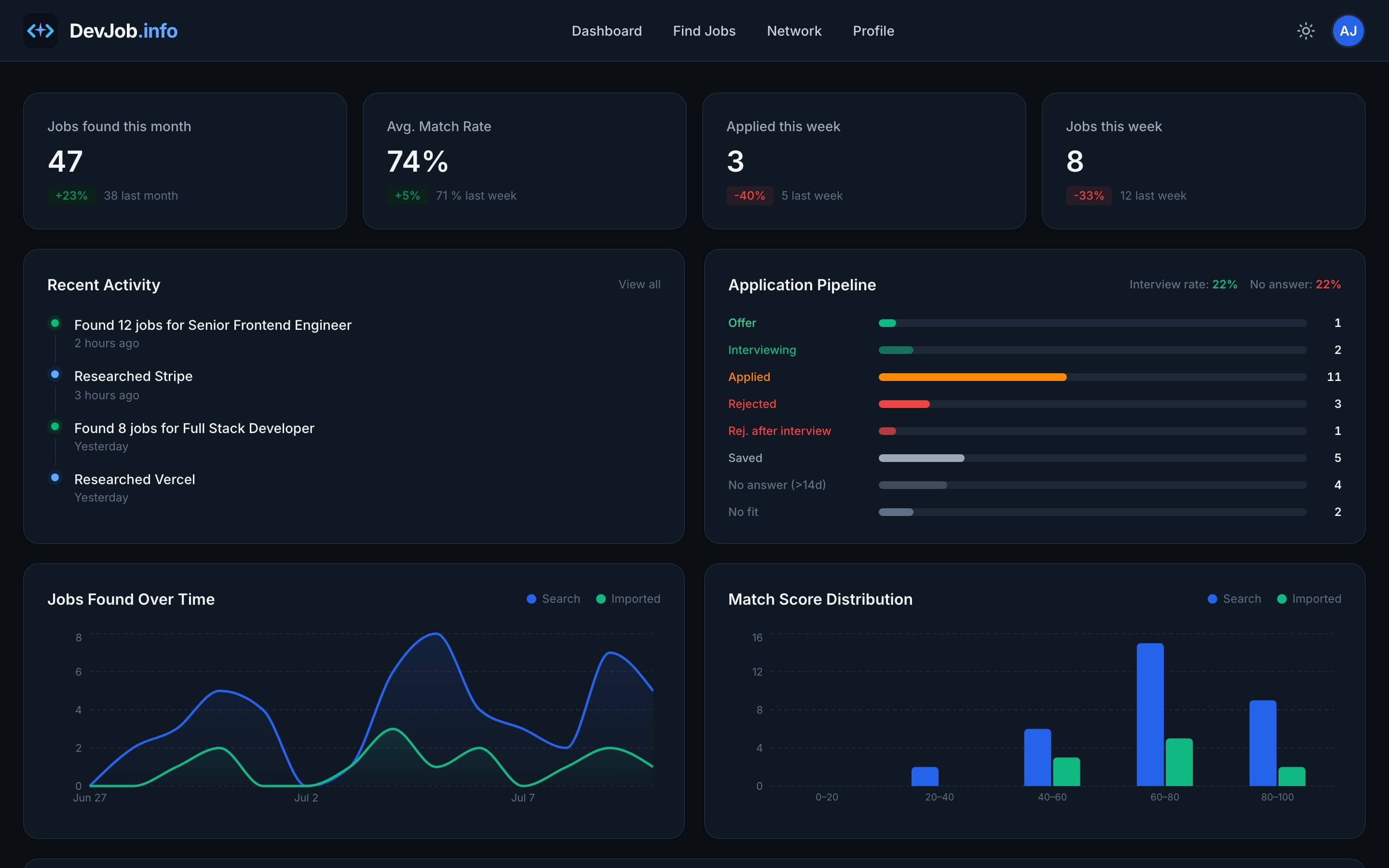
Task: Click the blue Search bar for 20–40
Action: point(925,776)
